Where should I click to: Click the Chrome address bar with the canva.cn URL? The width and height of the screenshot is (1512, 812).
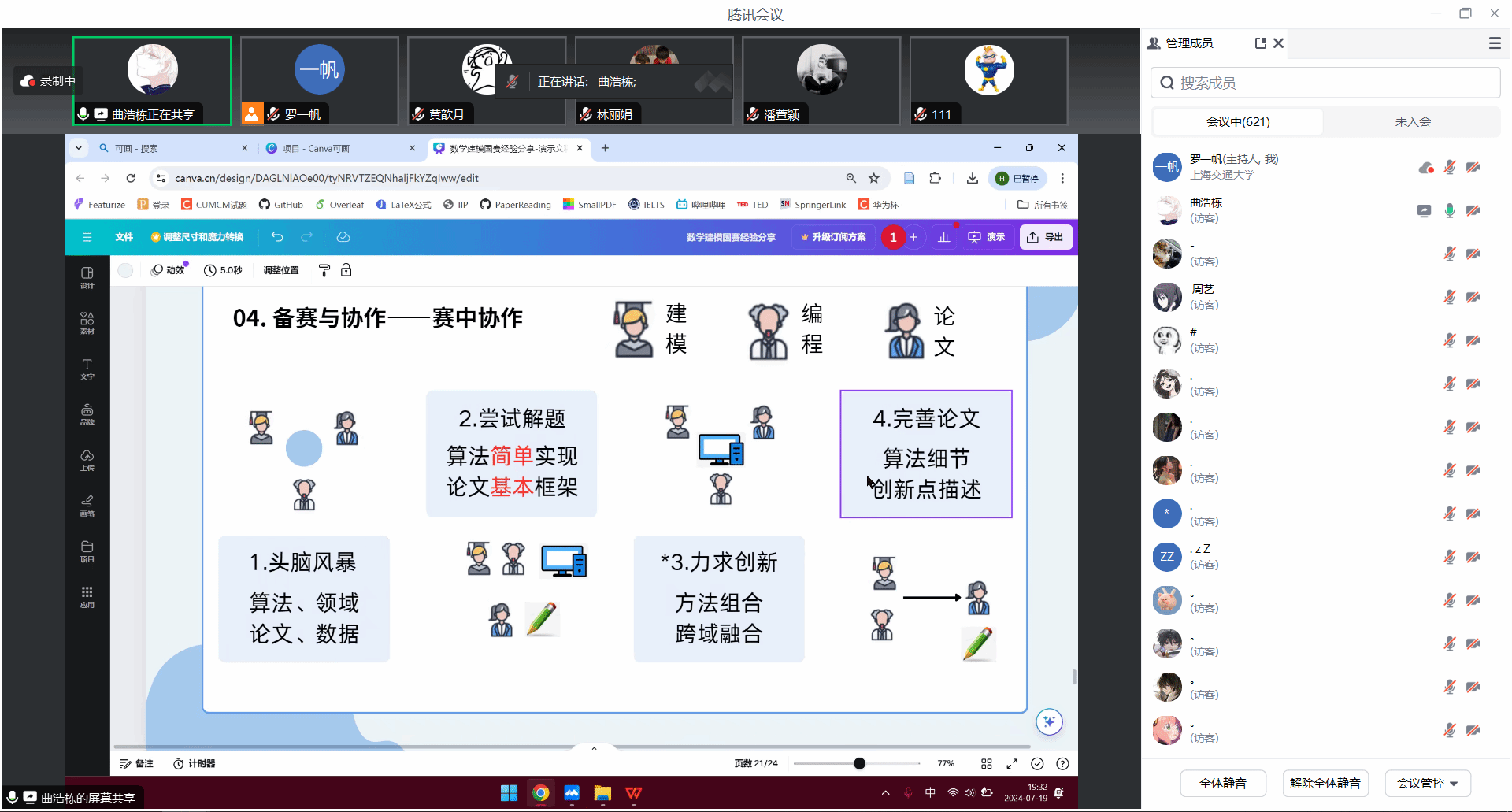(504, 178)
